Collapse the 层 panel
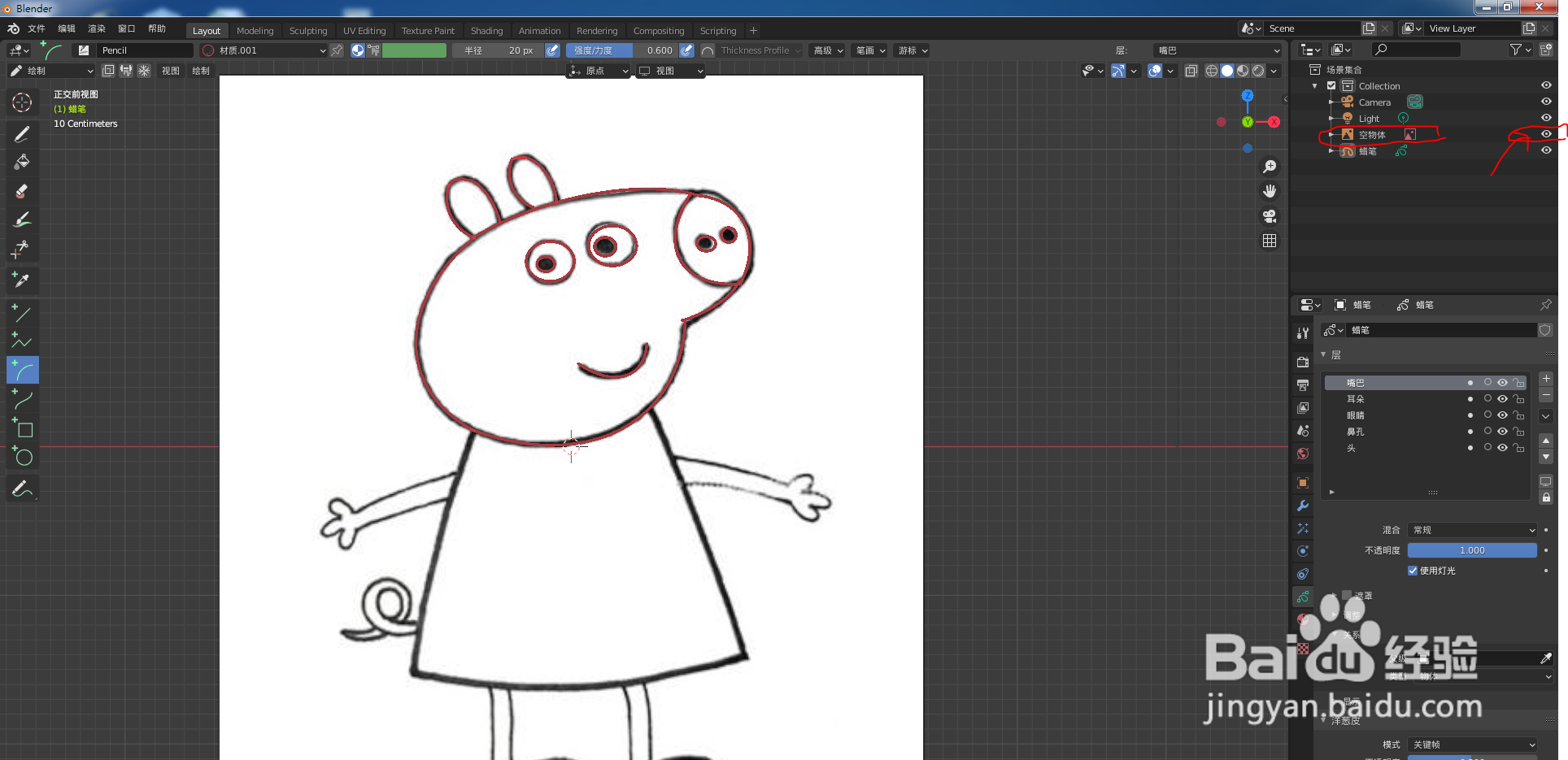The image size is (1568, 760). tap(1323, 355)
